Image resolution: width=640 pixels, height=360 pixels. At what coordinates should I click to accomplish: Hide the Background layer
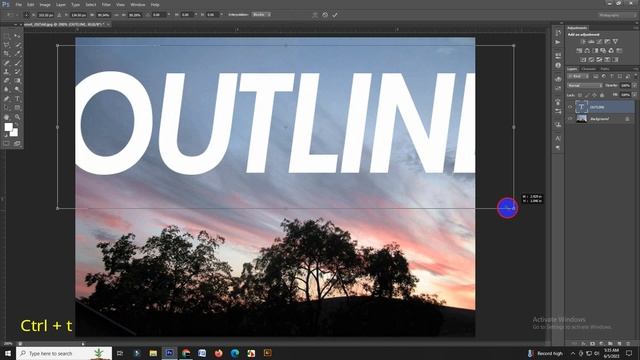tap(570, 119)
